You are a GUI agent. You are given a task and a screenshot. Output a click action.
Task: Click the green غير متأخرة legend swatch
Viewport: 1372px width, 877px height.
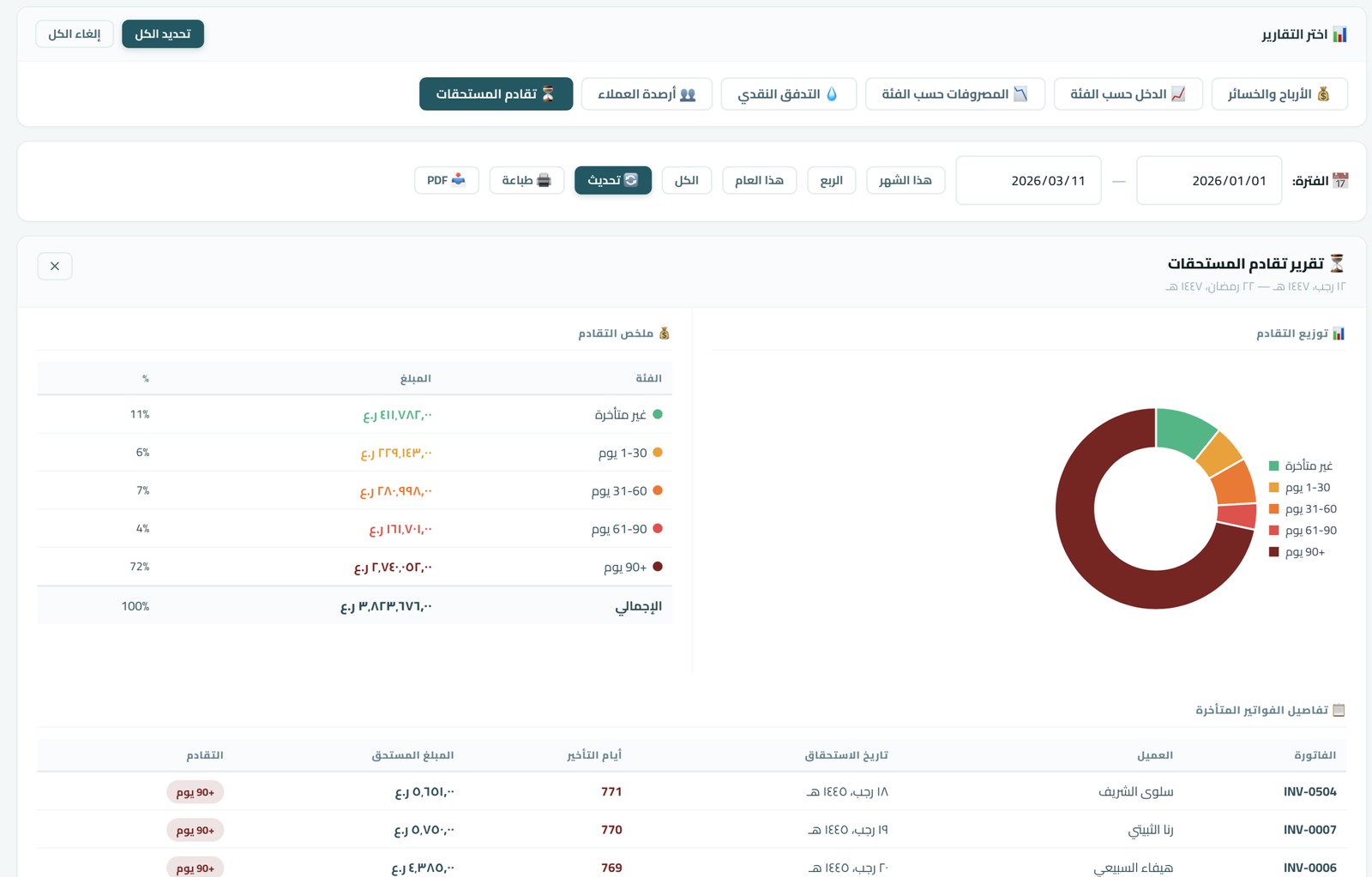[1273, 466]
